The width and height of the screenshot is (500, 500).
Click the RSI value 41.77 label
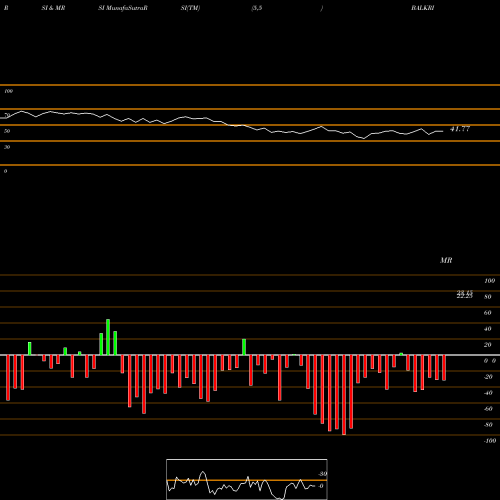click(460, 129)
